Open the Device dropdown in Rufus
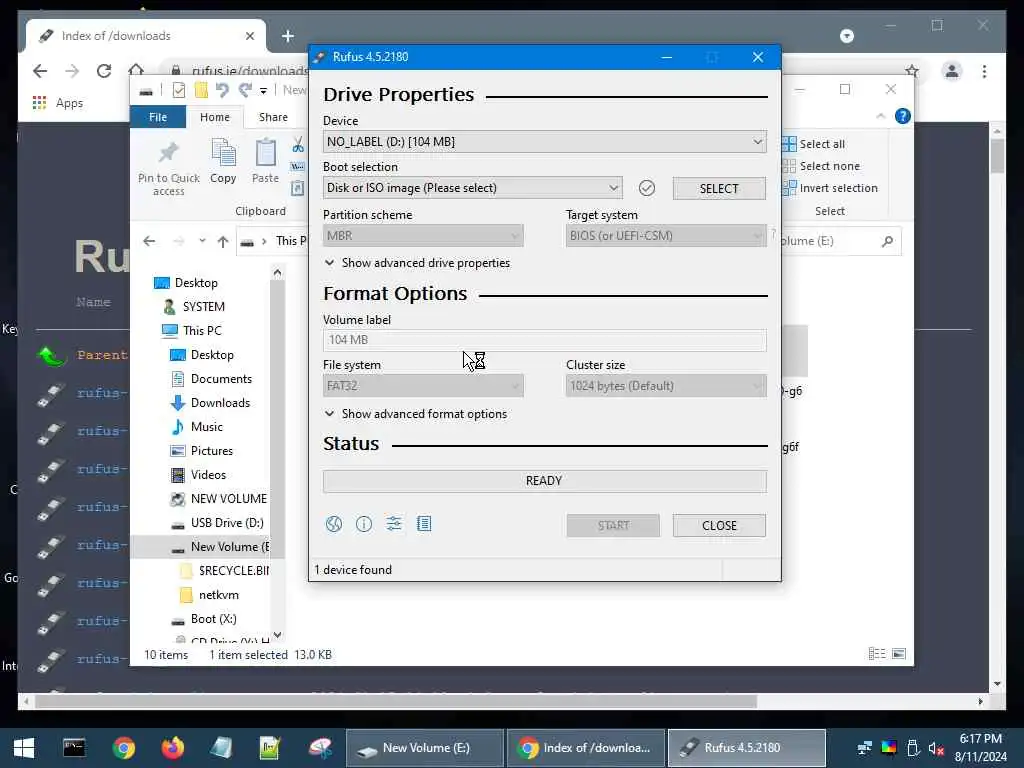1024x768 pixels. click(545, 142)
